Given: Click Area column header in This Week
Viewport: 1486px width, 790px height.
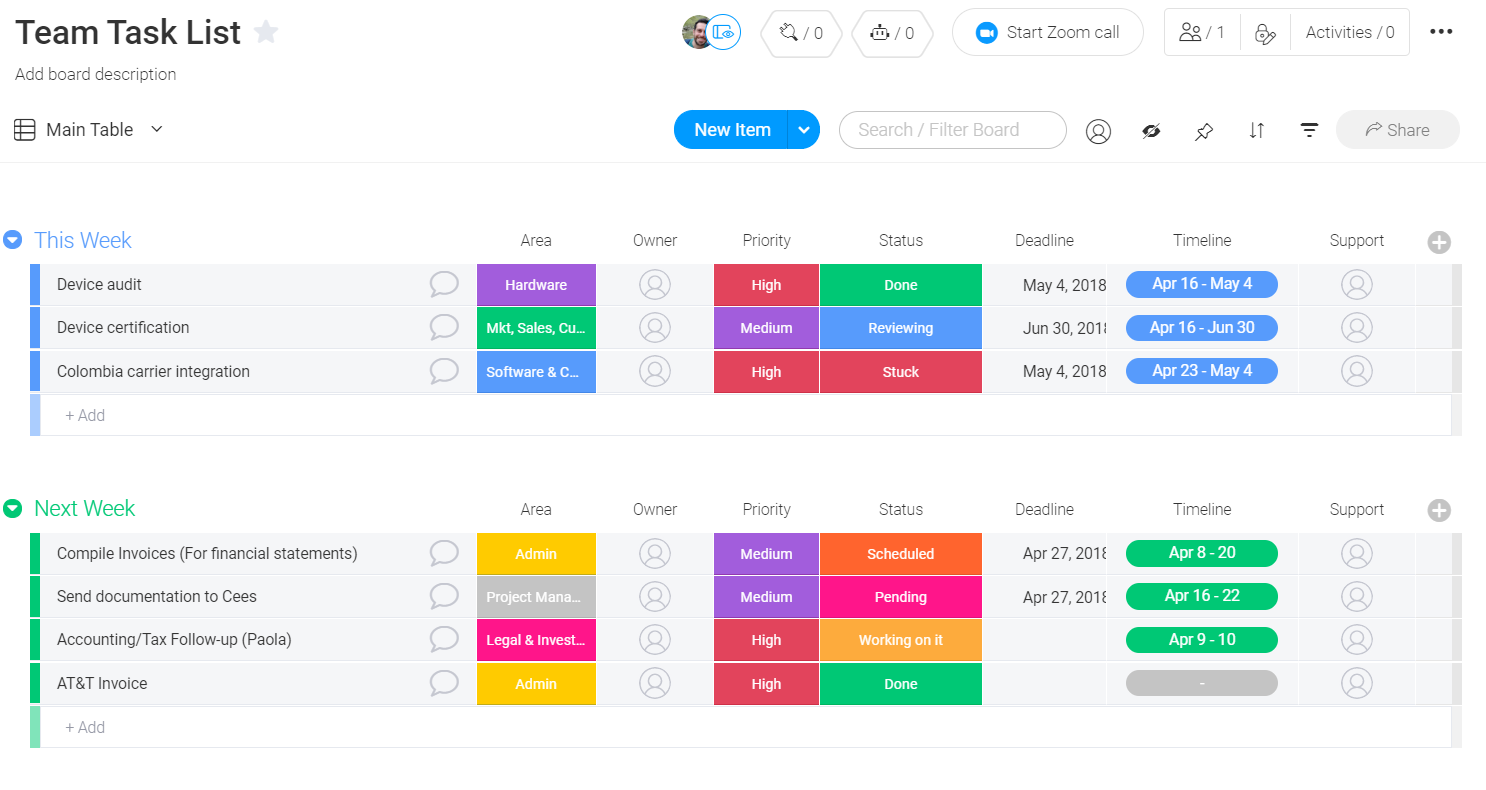Looking at the screenshot, I should [536, 241].
